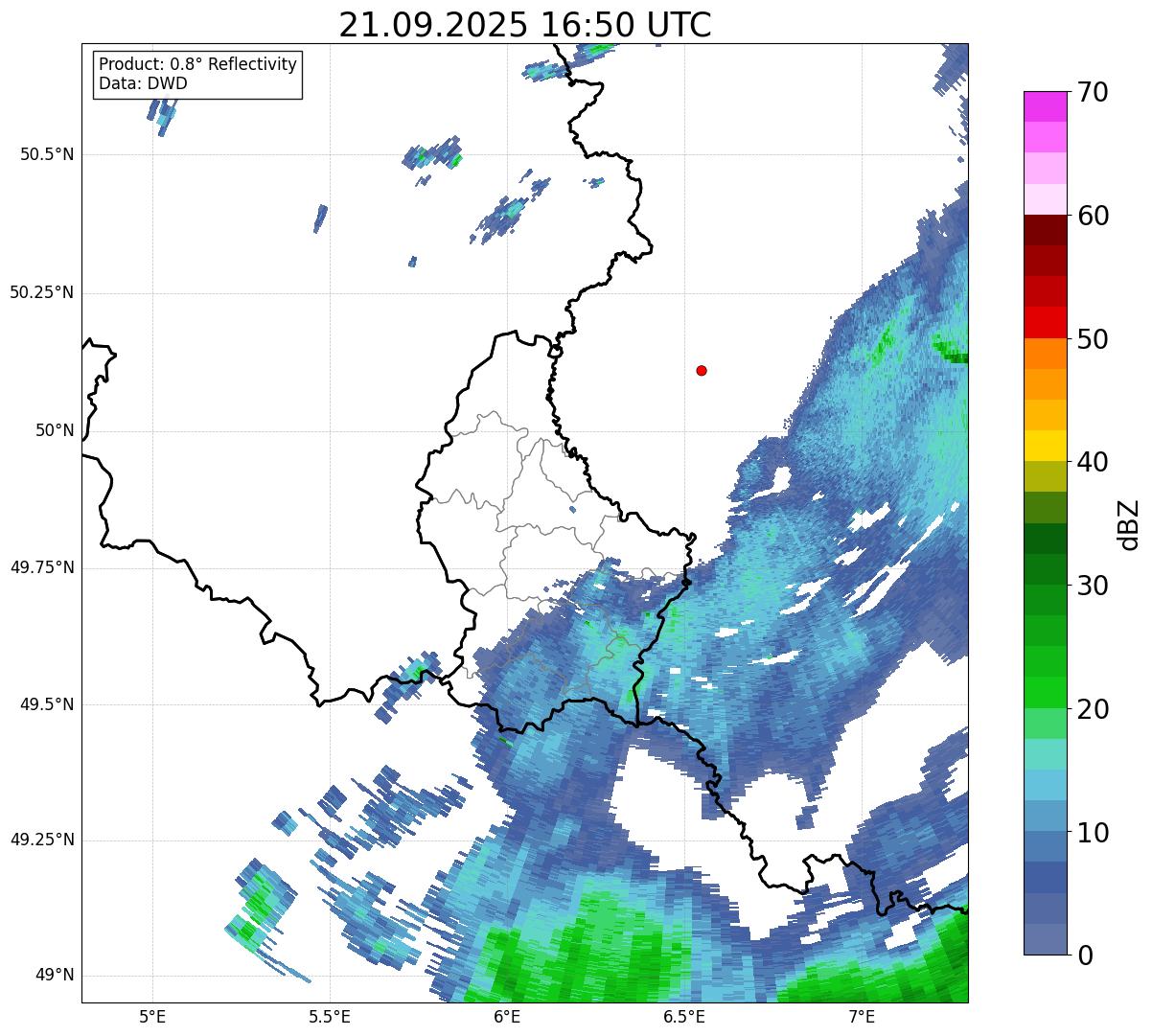
Task: Click the 'dBZ' colorbar label
Action: point(1128,524)
